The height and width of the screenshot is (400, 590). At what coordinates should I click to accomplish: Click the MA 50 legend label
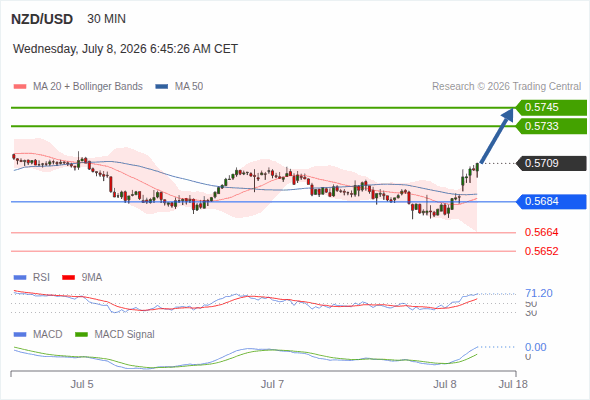pyautogui.click(x=189, y=87)
